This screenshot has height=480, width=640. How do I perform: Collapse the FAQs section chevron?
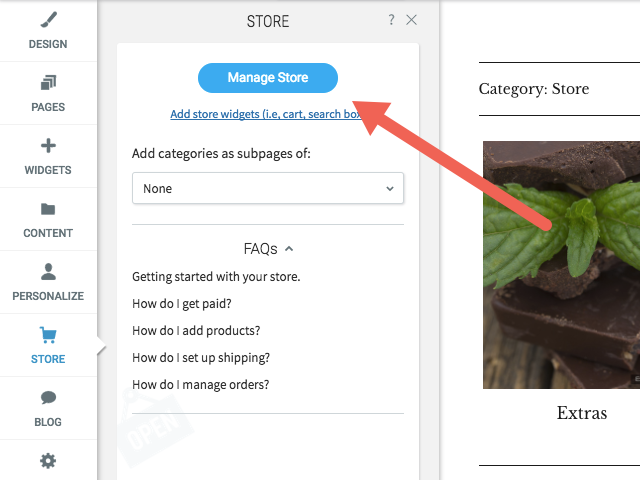(289, 249)
